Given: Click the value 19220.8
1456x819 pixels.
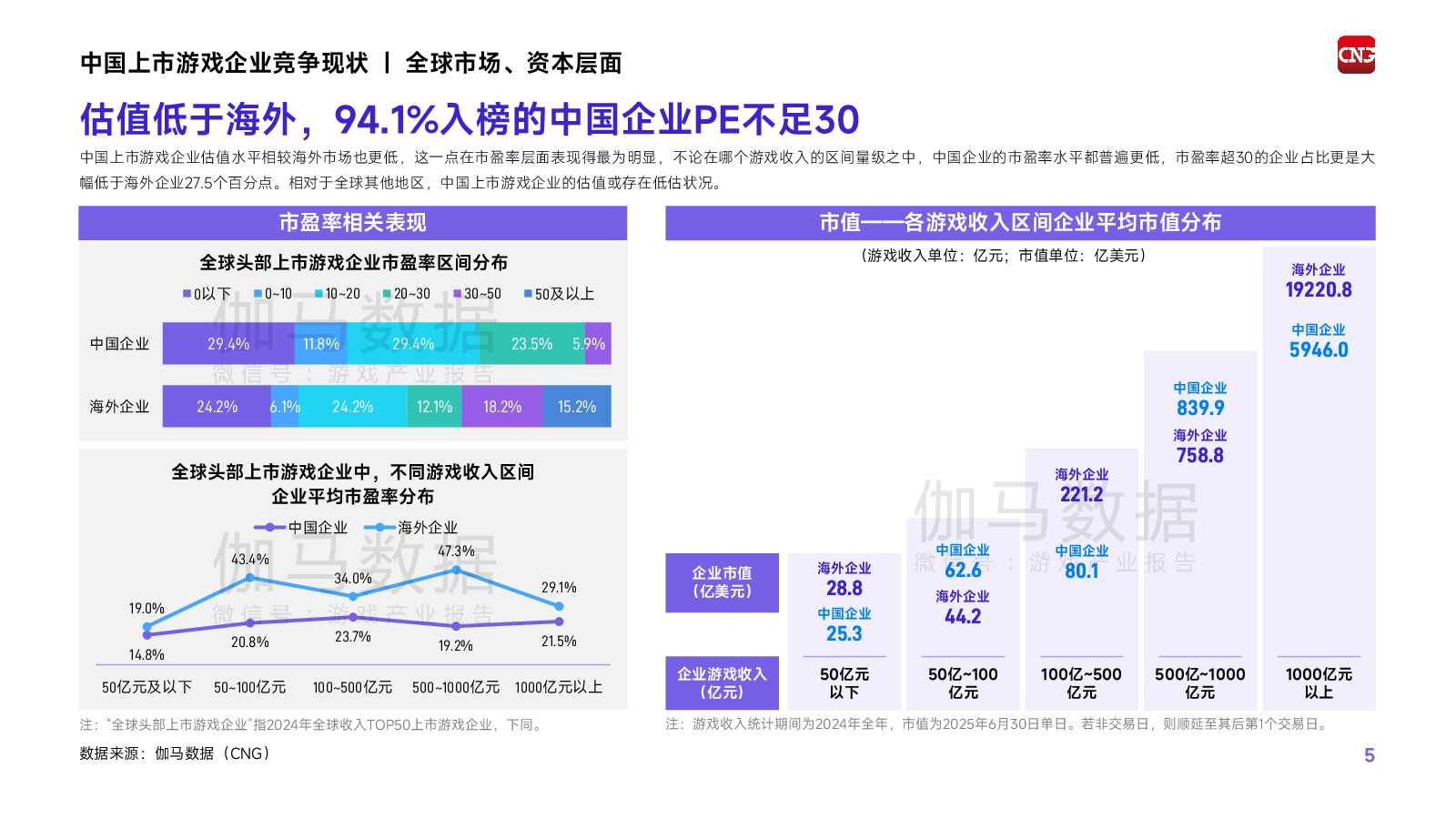Looking at the screenshot, I should [1319, 290].
